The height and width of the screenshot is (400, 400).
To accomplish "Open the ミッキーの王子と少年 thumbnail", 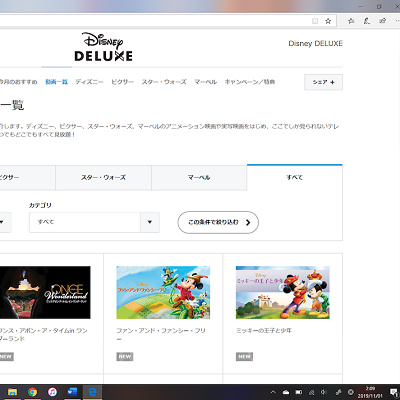I will (x=283, y=292).
